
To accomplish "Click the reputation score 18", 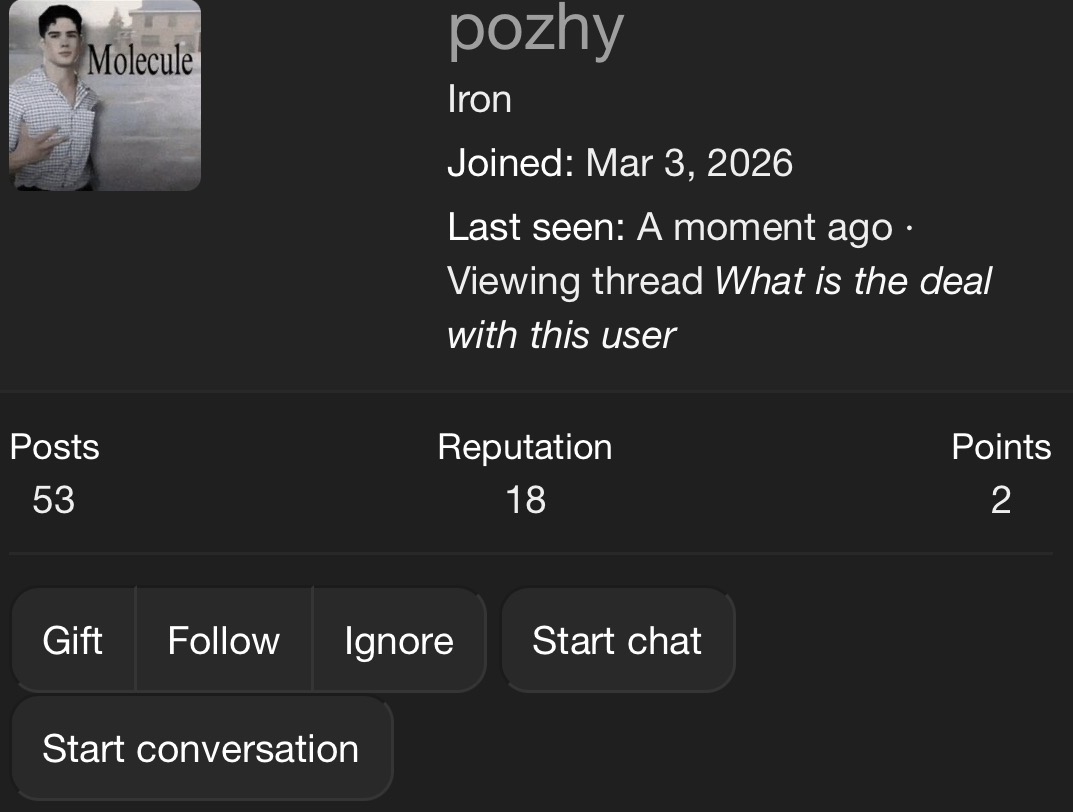I will pyautogui.click(x=526, y=500).
